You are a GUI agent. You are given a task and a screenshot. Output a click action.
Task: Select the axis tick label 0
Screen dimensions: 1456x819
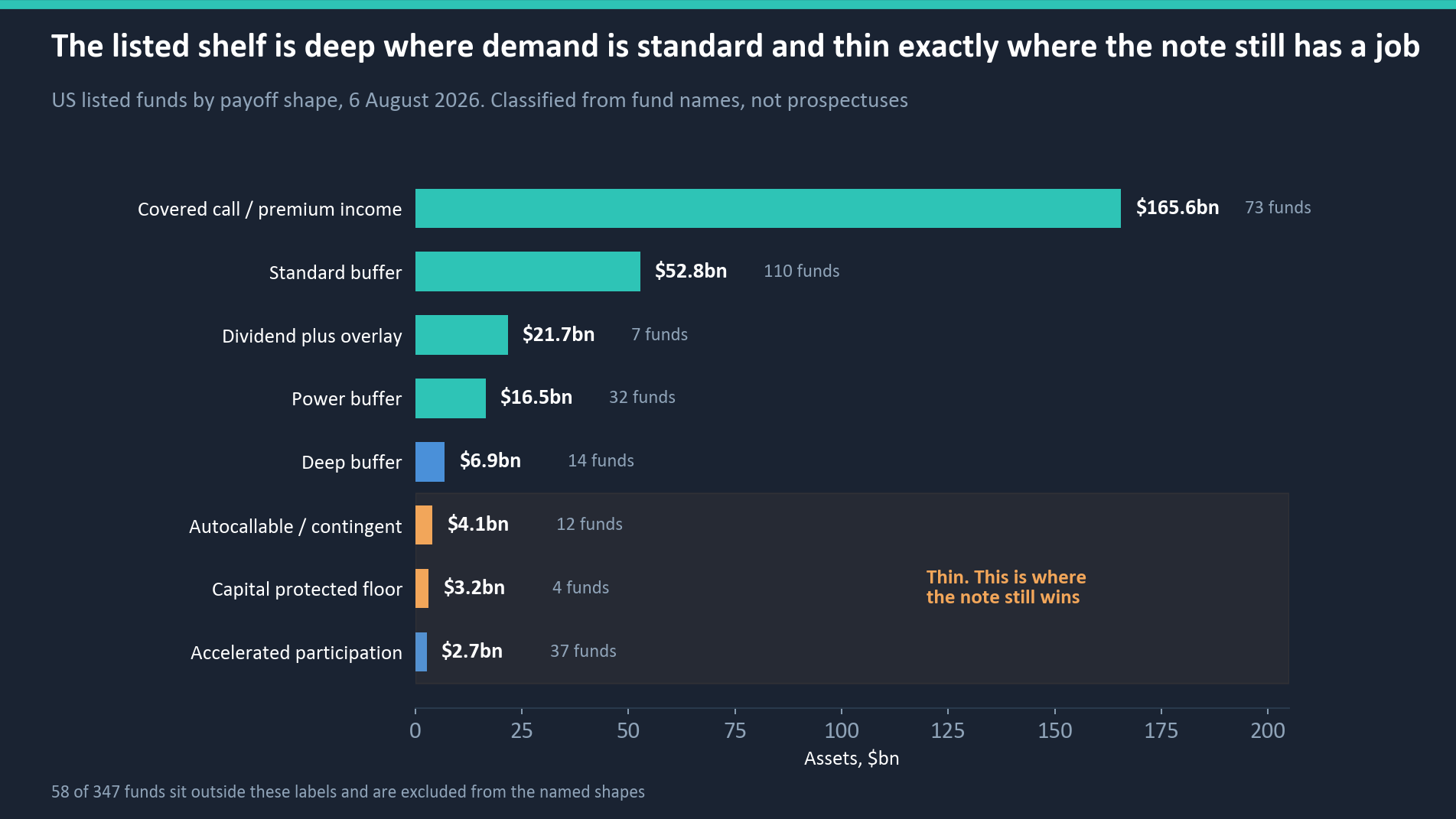415,730
